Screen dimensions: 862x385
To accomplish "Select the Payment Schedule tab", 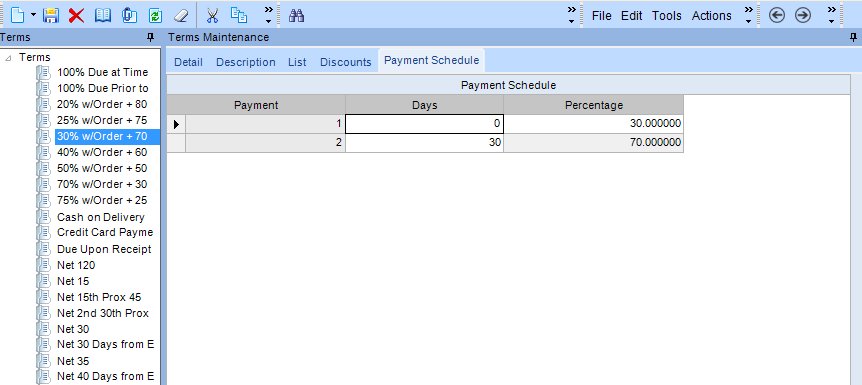I will 432,60.
